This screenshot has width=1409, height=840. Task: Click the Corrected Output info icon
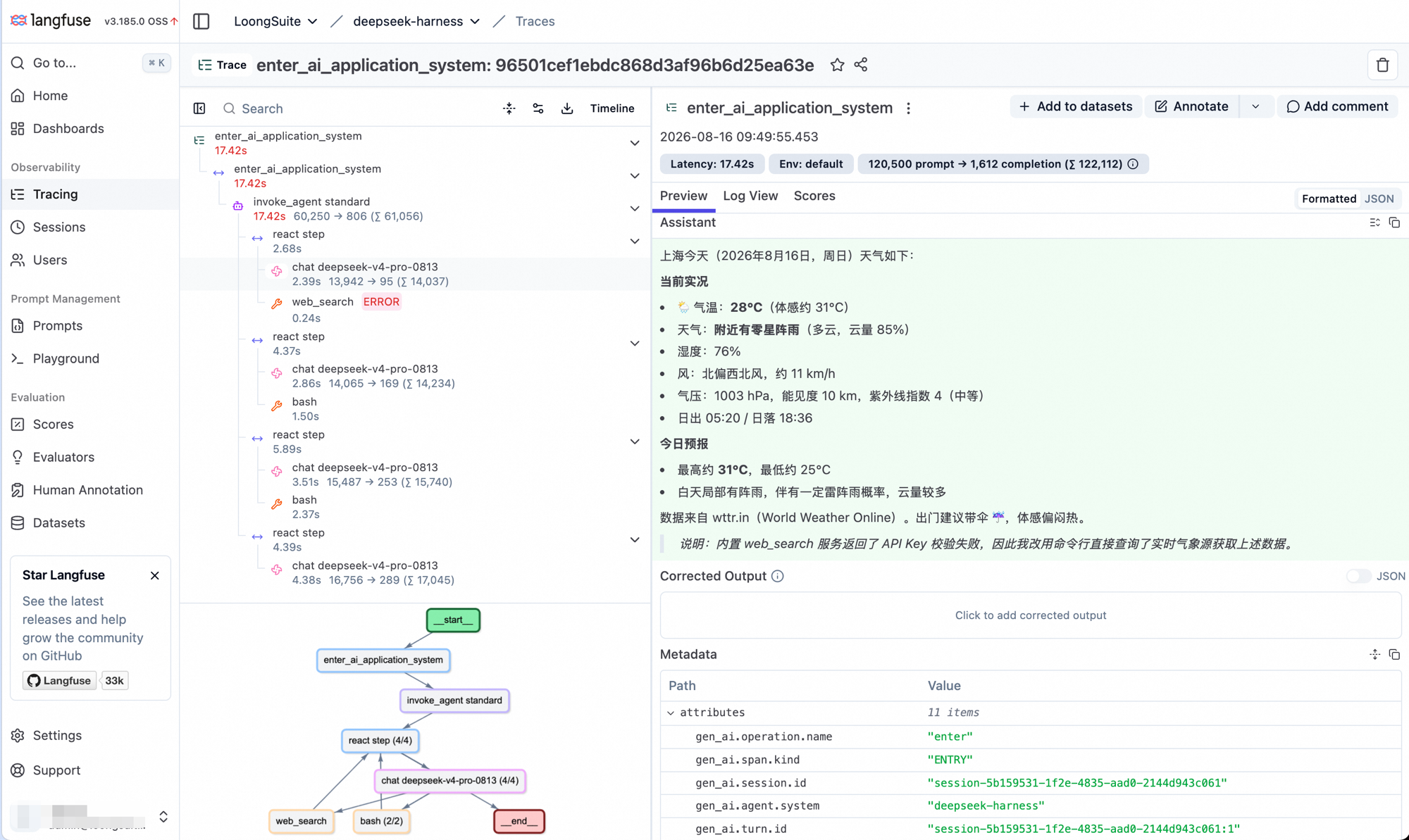click(x=777, y=576)
